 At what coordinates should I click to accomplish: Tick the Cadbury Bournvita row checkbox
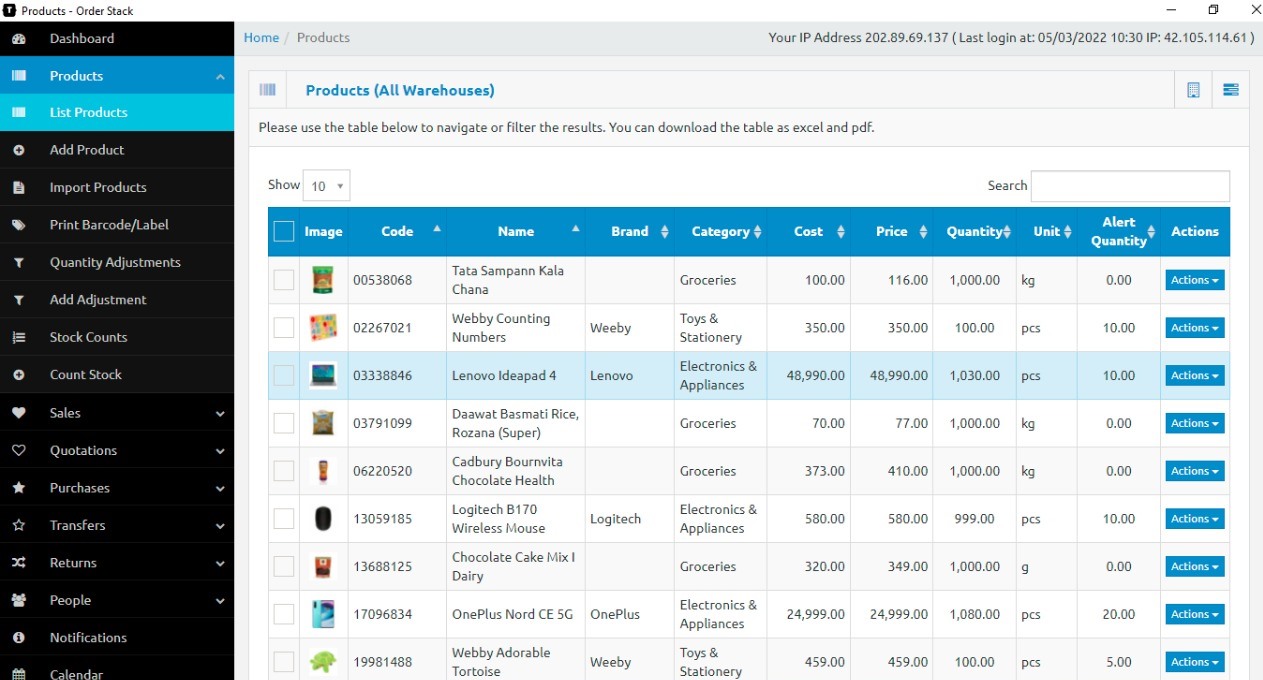(x=284, y=471)
